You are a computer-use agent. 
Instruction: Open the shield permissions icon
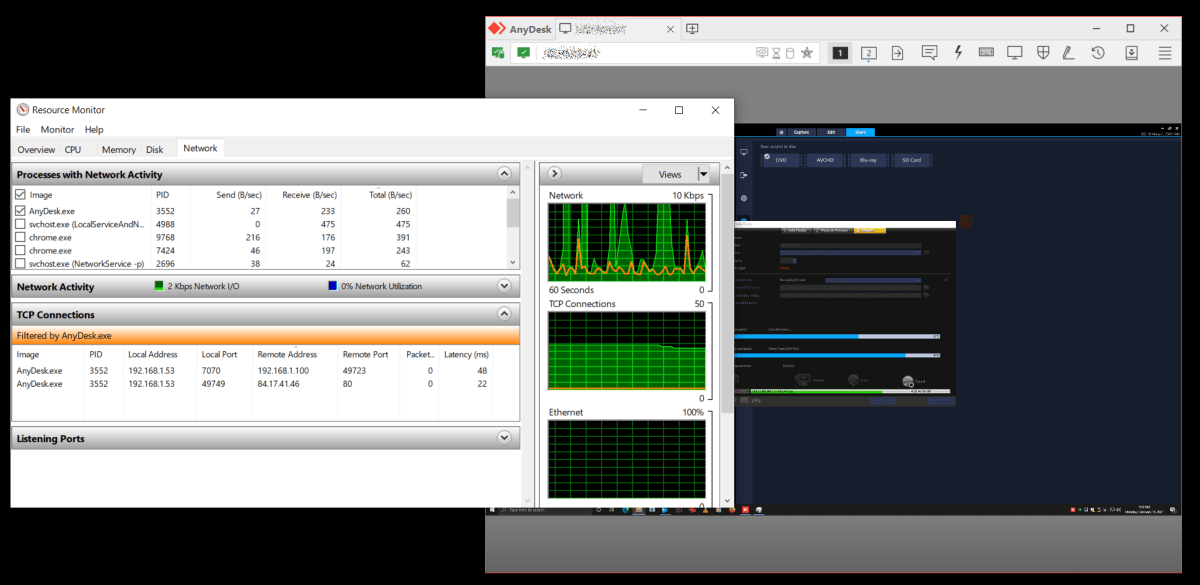[x=1042, y=53]
